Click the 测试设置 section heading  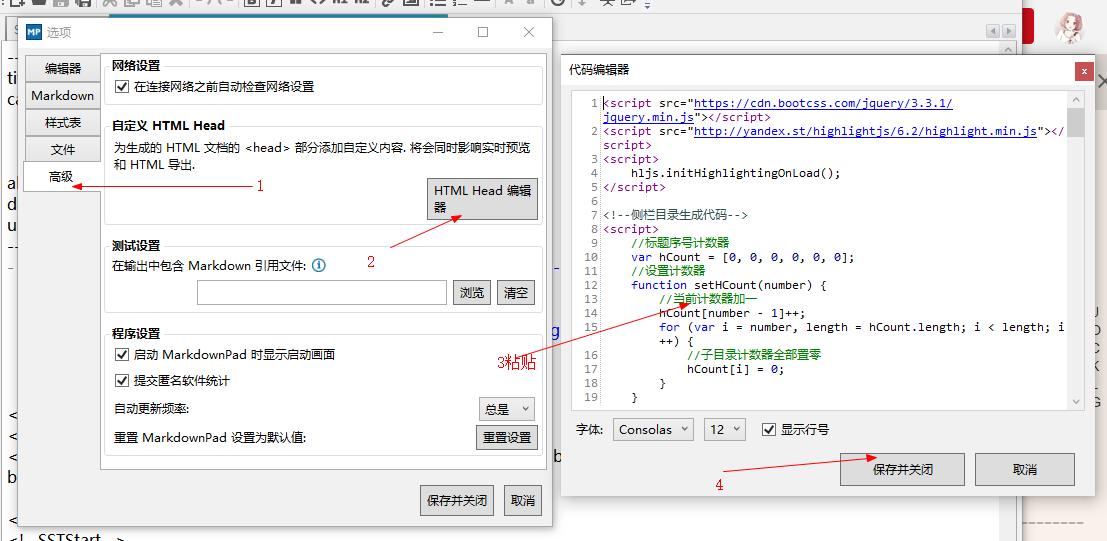(x=136, y=245)
